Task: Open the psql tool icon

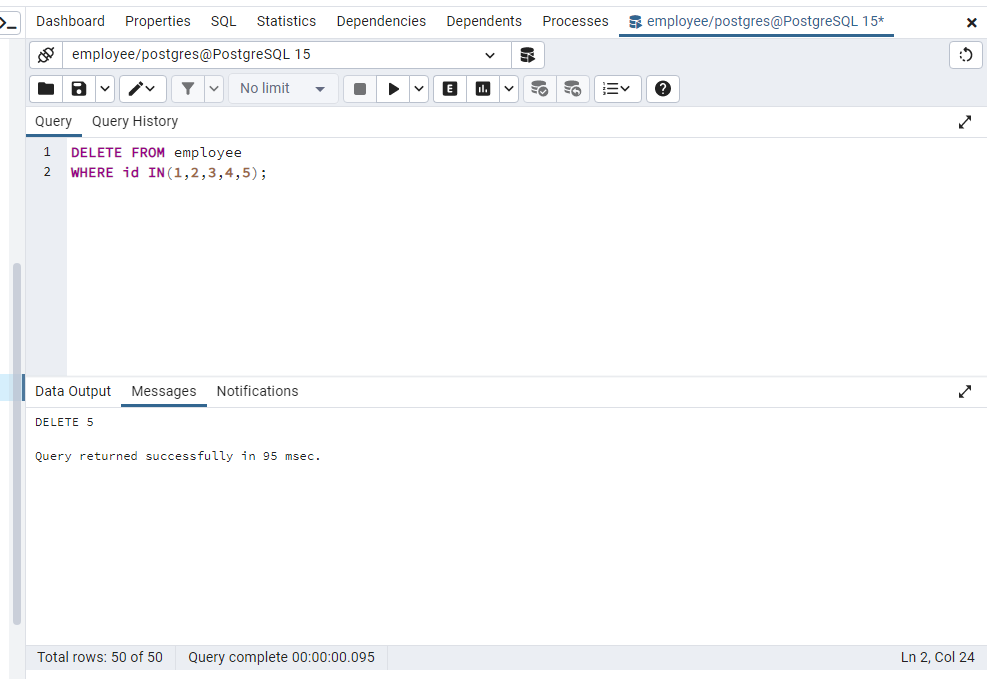Action: (9, 23)
